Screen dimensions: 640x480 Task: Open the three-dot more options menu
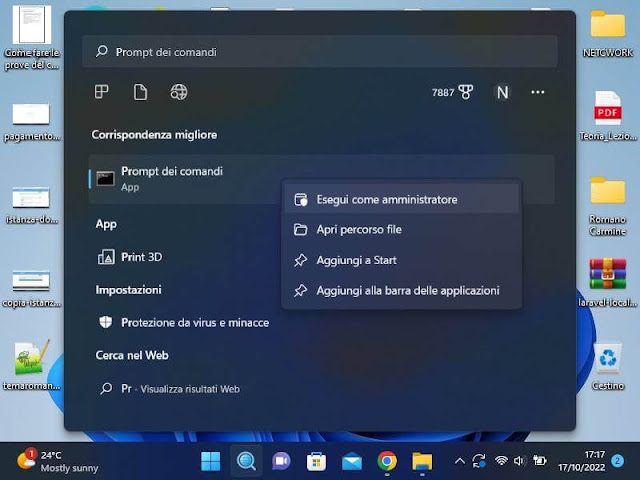pos(538,92)
